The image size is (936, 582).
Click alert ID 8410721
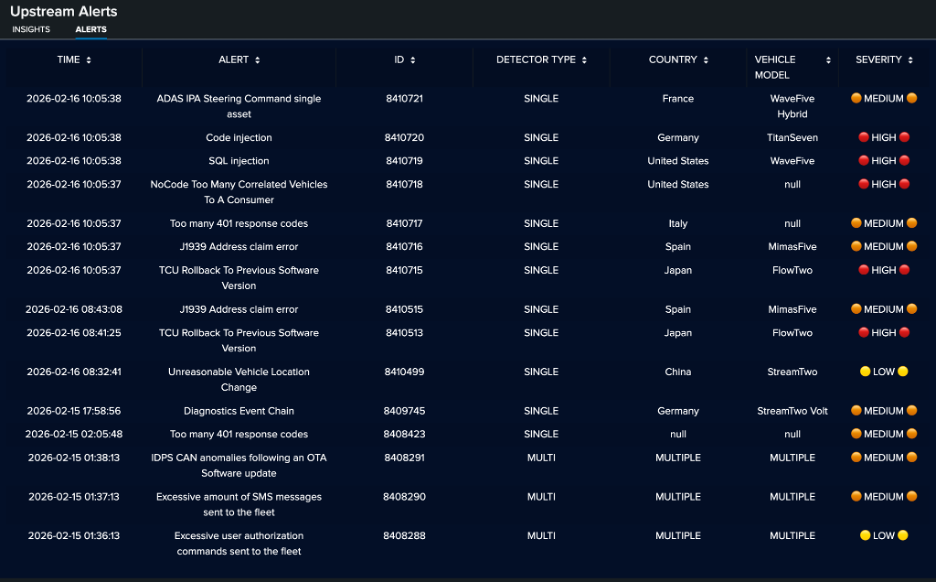click(404, 99)
